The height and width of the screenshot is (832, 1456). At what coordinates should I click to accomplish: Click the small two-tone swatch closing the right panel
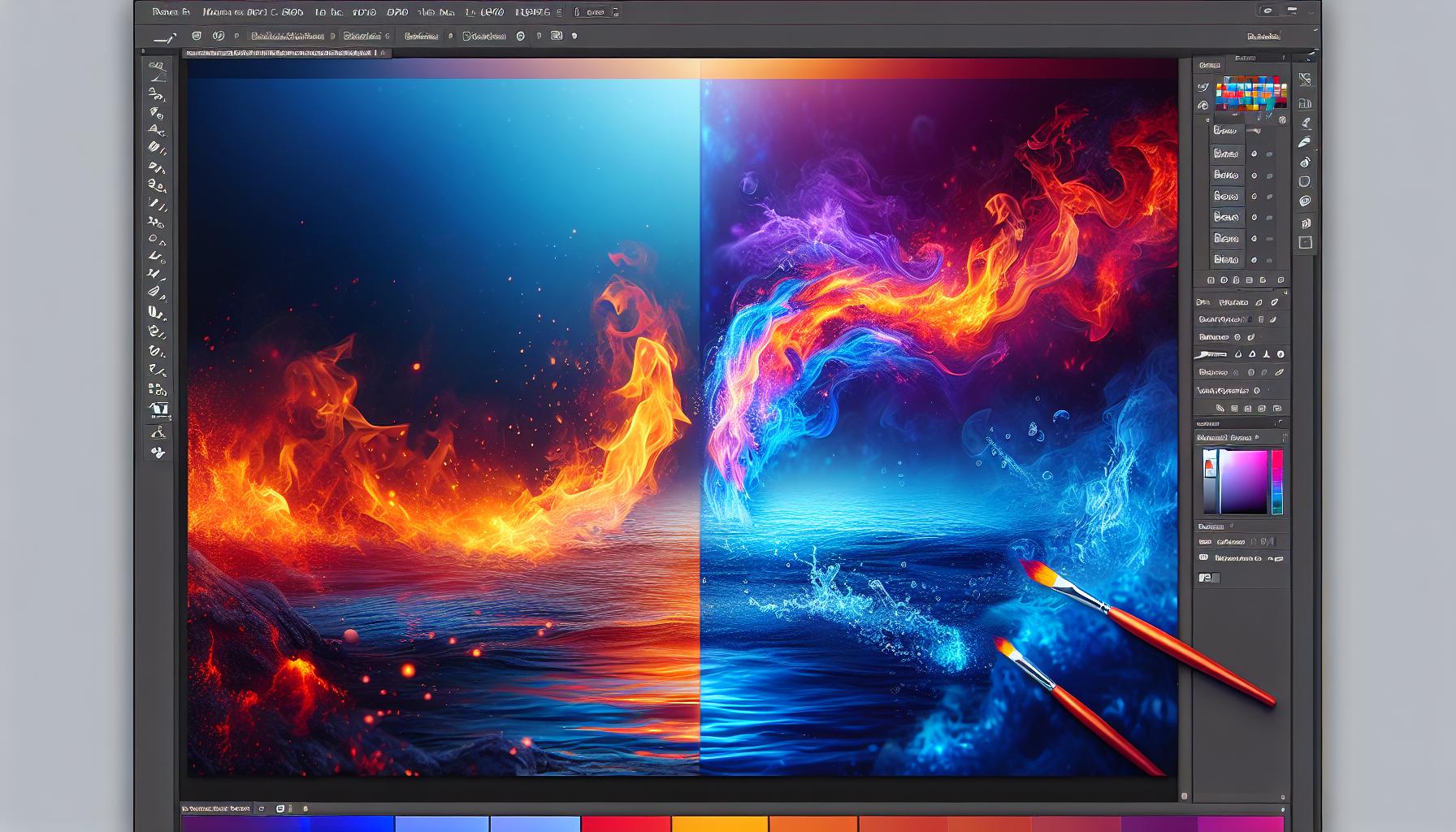(1209, 578)
